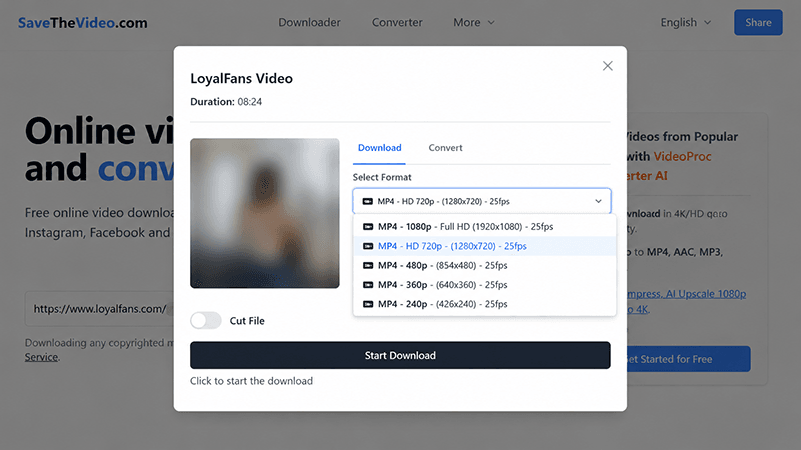The height and width of the screenshot is (450, 801).
Task: Click the Select Format dropdown chevron
Action: [598, 201]
